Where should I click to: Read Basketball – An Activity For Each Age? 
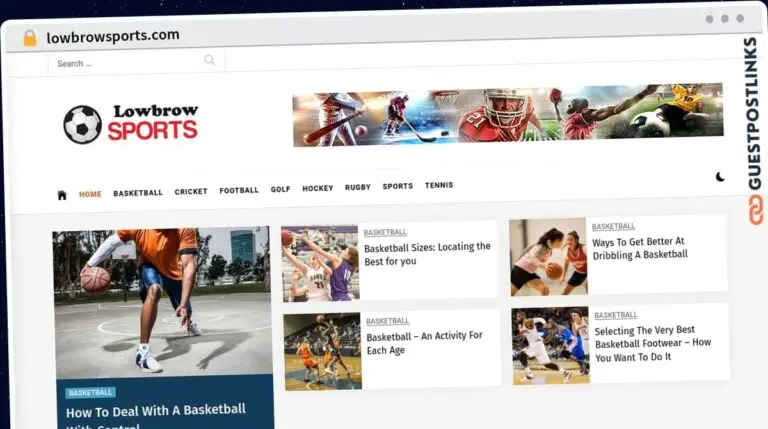pyautogui.click(x=424, y=342)
